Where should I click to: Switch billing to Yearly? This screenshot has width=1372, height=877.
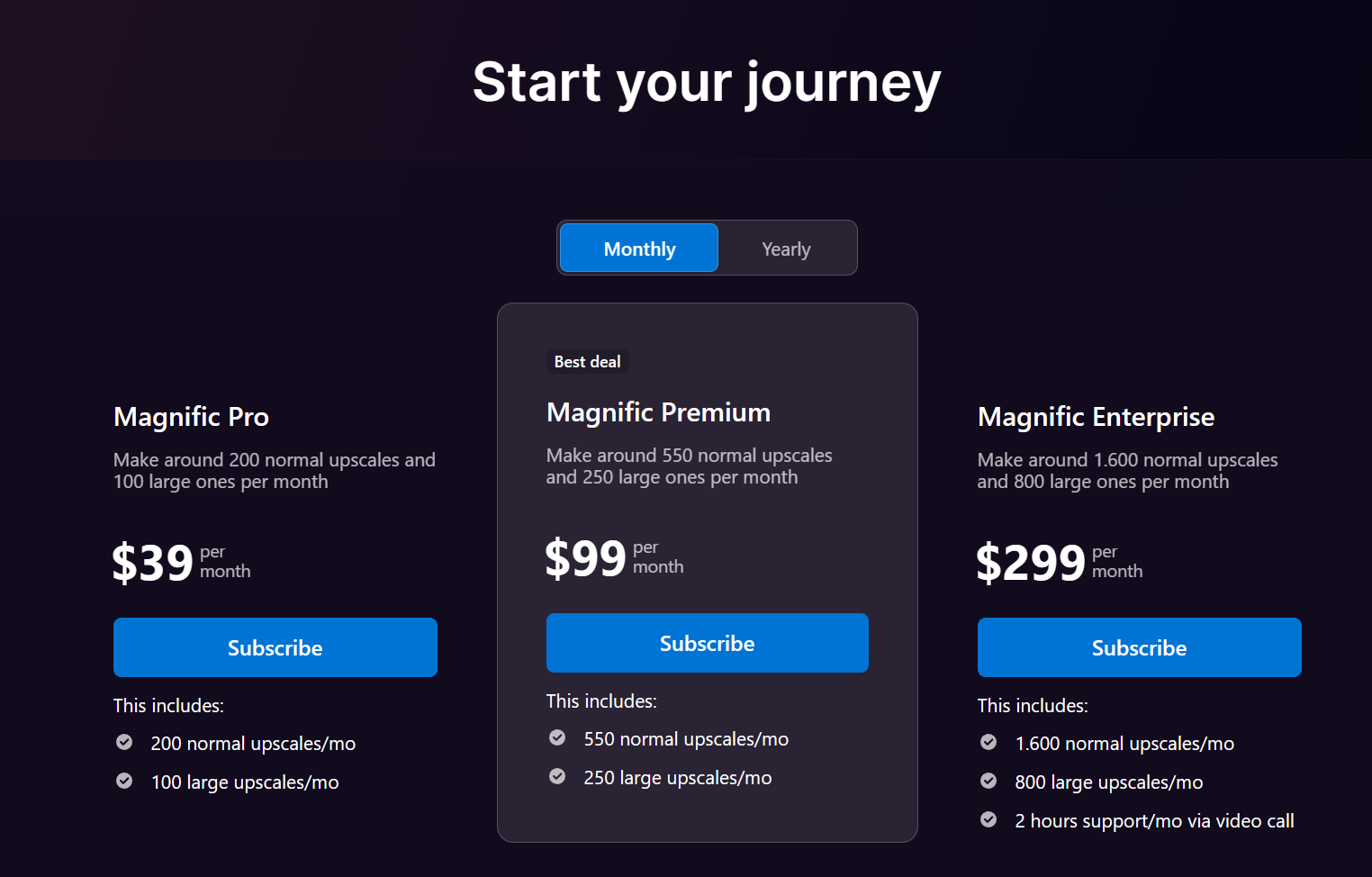pyautogui.click(x=786, y=249)
